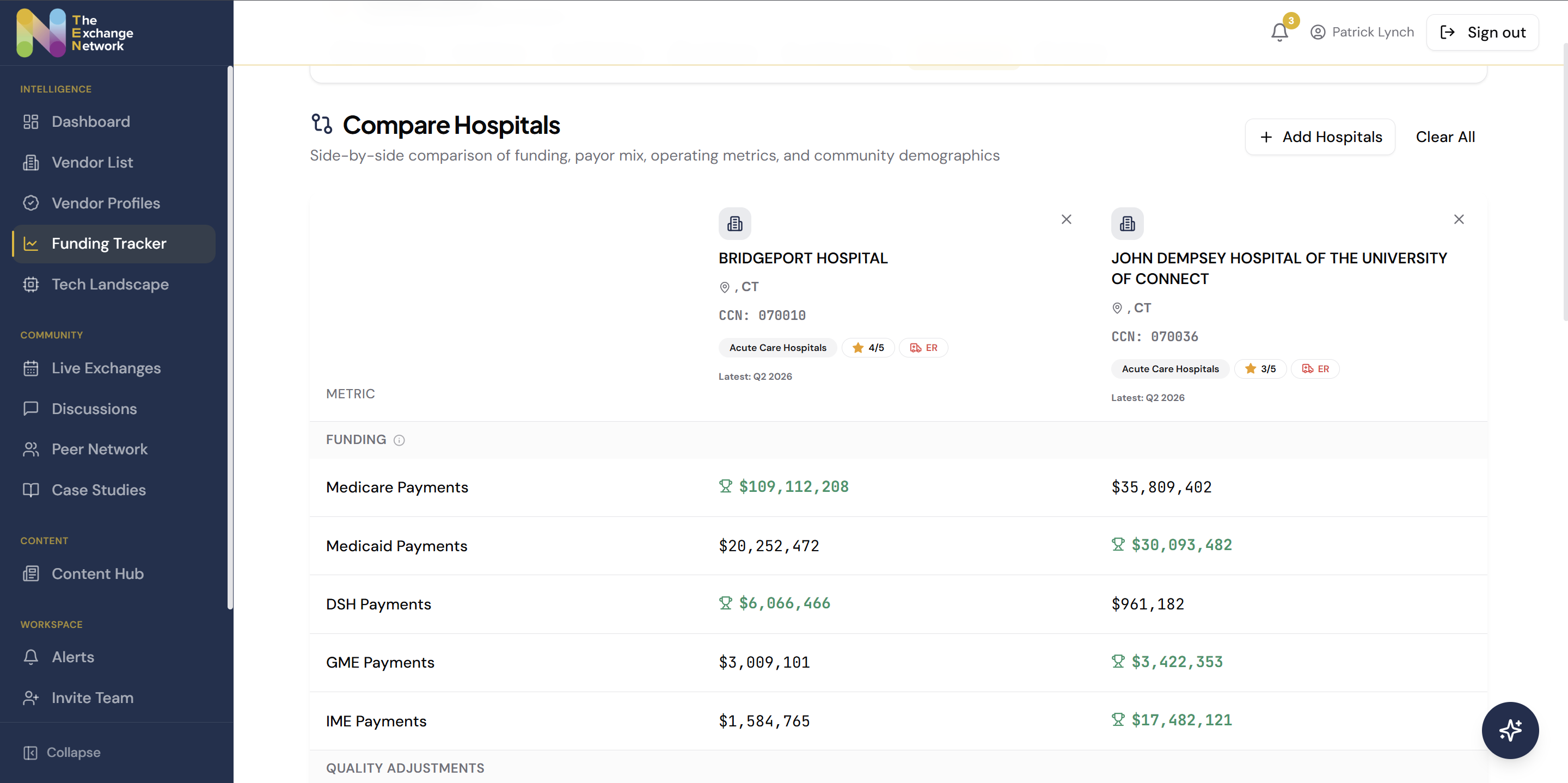1568x783 pixels.
Task: Open Case Studies
Action: click(x=114, y=490)
